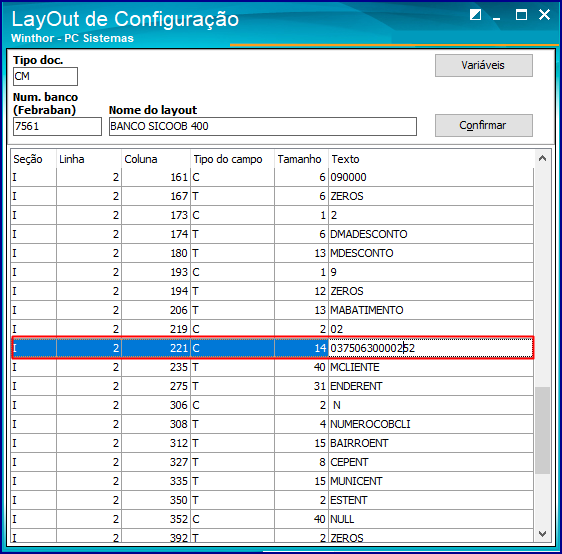Select the ESTENT text cell

(431, 500)
